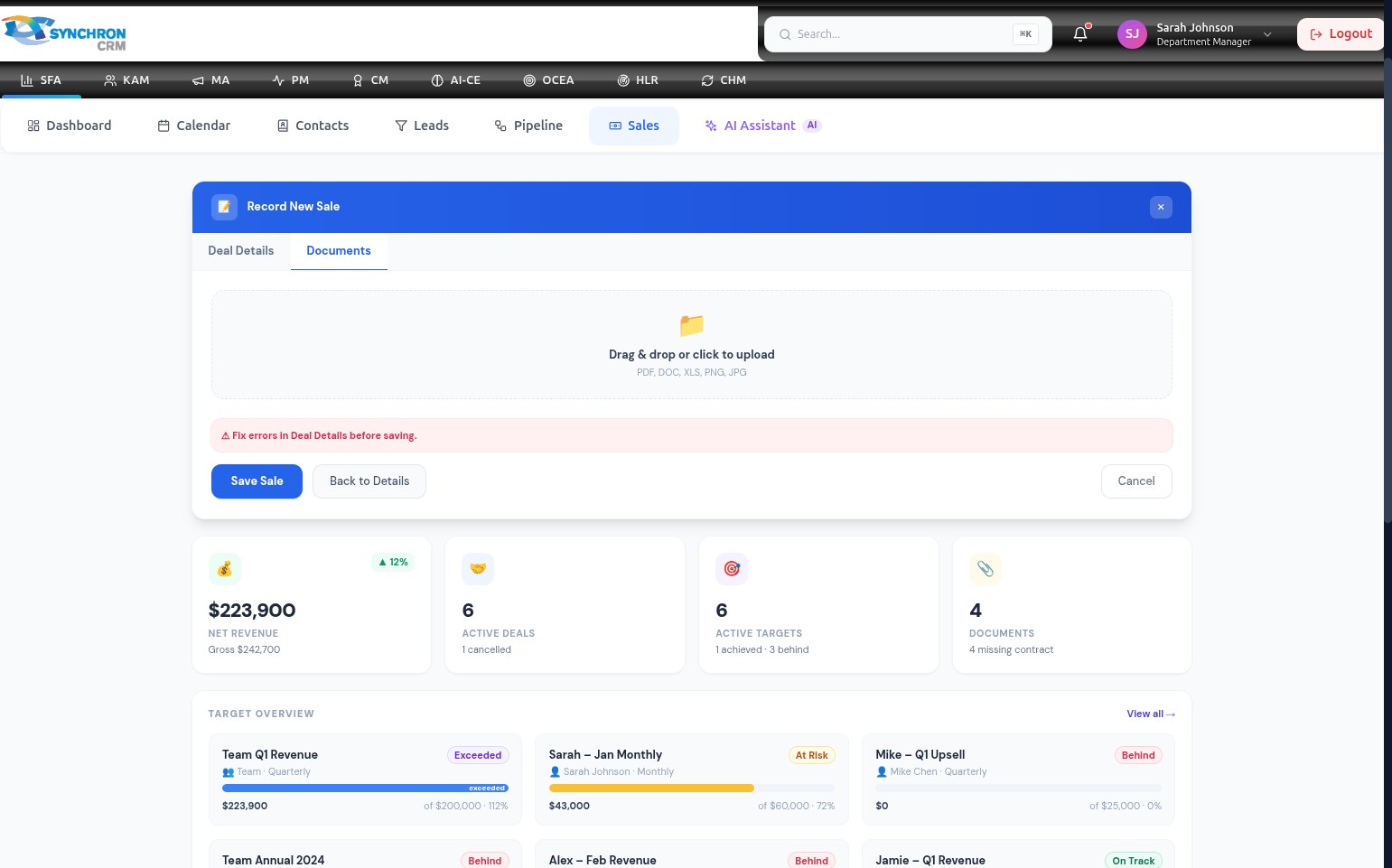Open the KAM module tab

pos(126,80)
